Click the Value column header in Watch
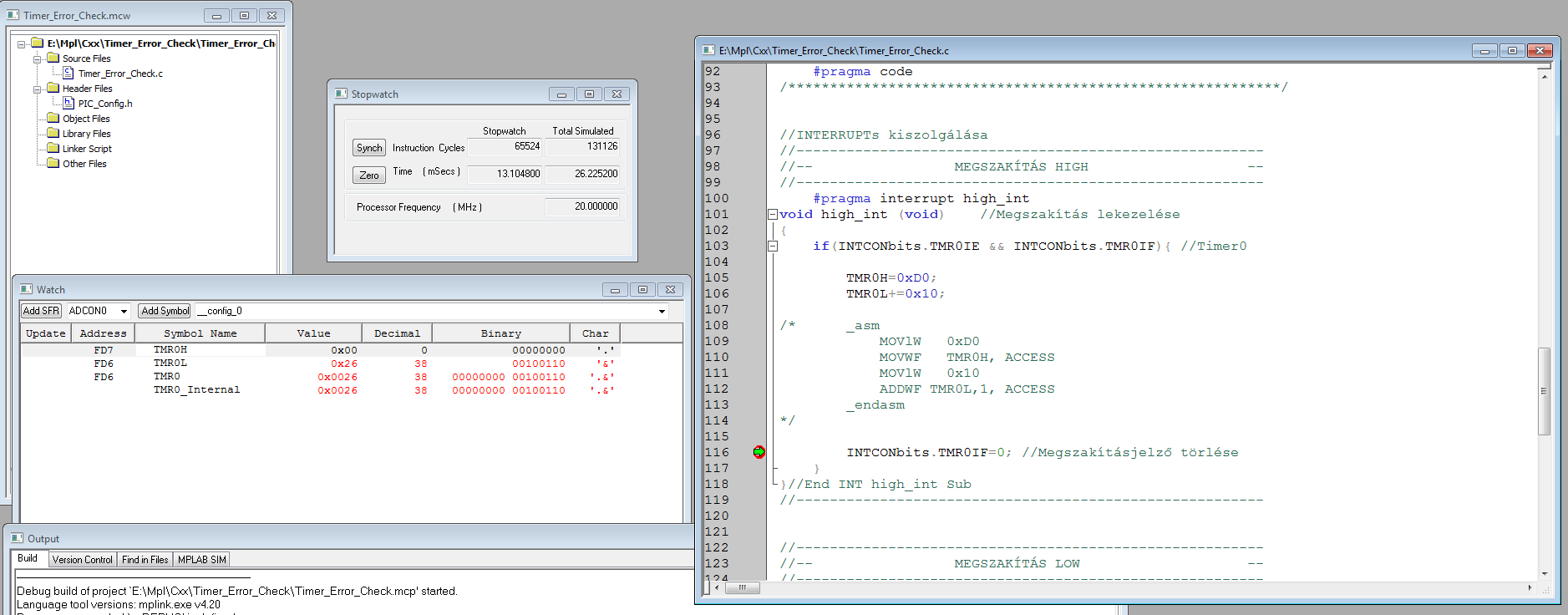Image resolution: width=1568 pixels, height=615 pixels. pyautogui.click(x=313, y=333)
